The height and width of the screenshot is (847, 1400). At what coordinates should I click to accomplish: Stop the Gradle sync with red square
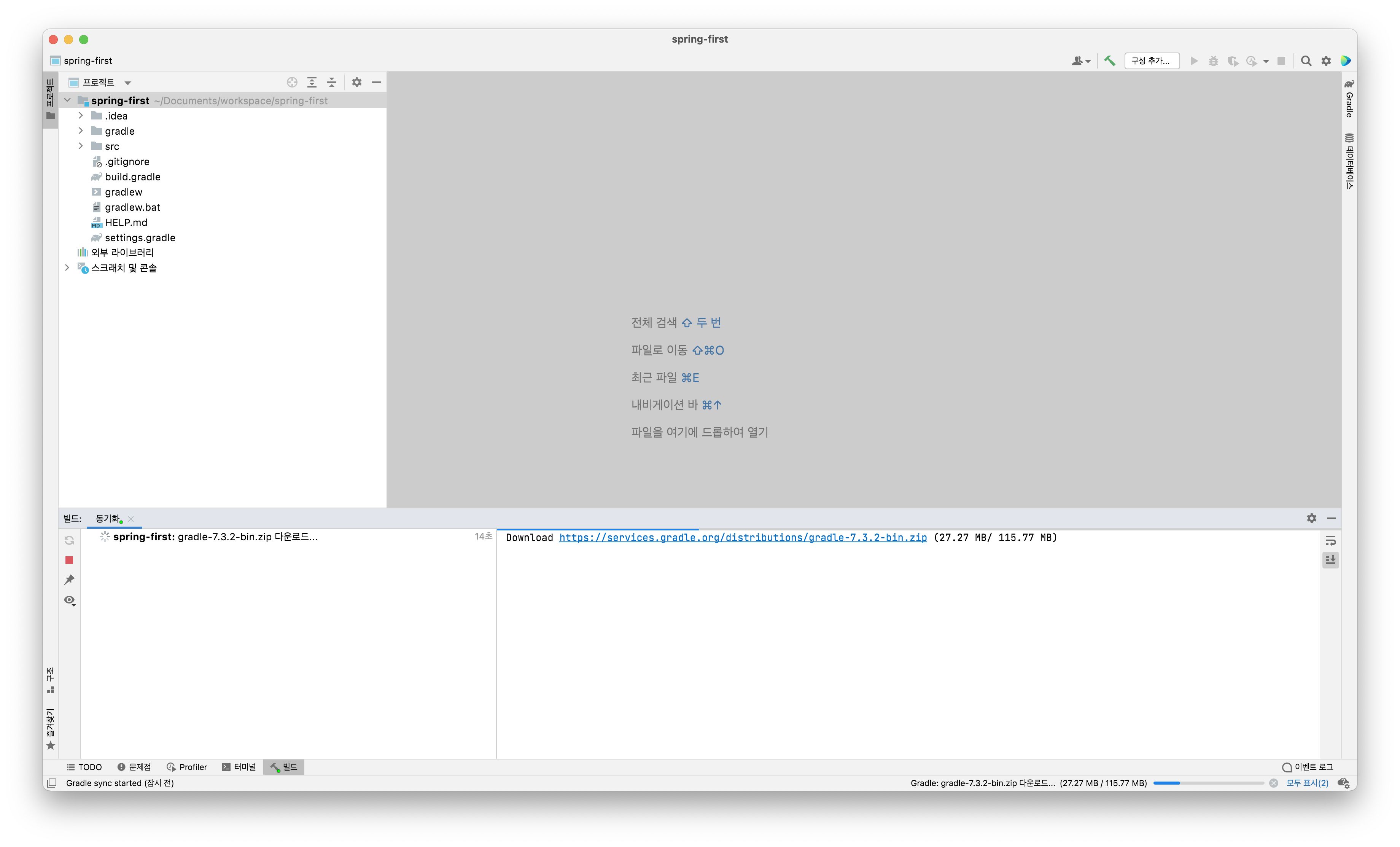(x=69, y=560)
